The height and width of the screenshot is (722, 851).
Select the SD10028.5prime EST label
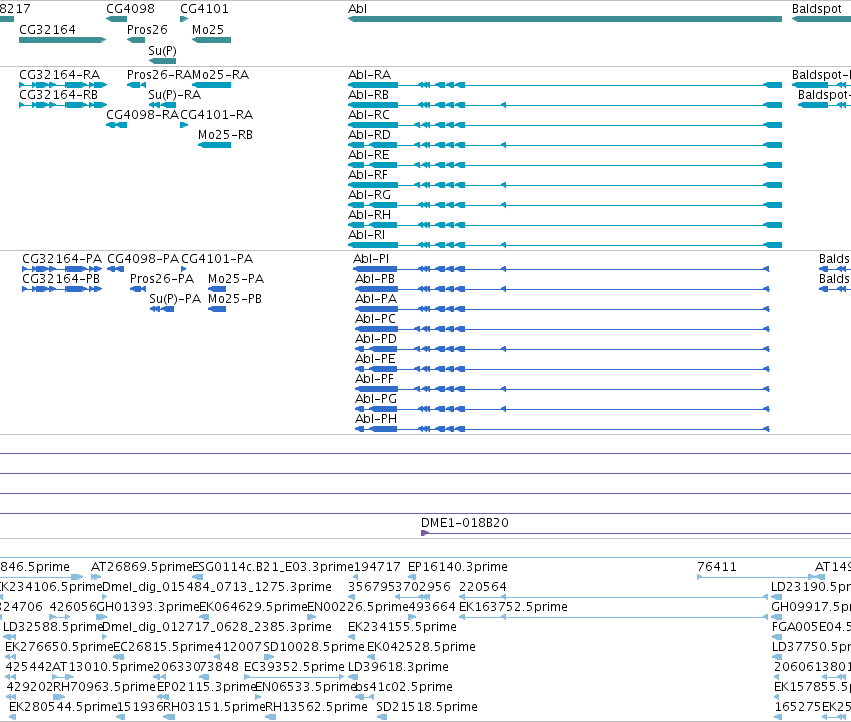(x=314, y=647)
